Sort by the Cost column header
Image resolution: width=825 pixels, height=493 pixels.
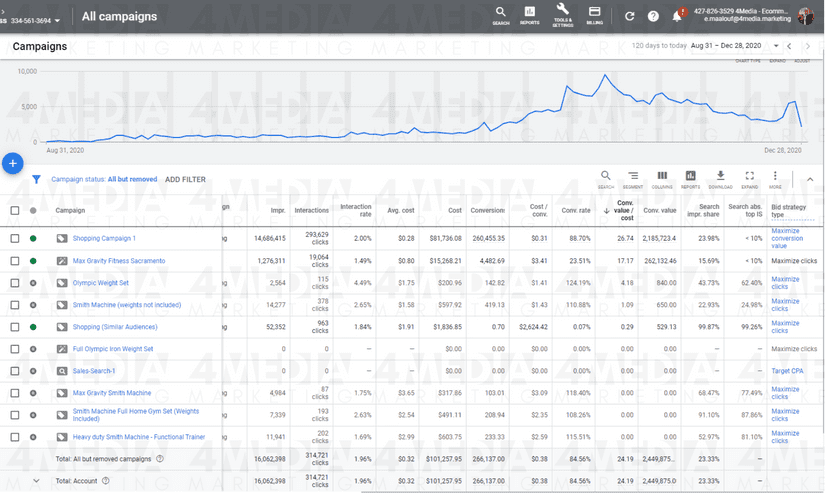point(455,210)
